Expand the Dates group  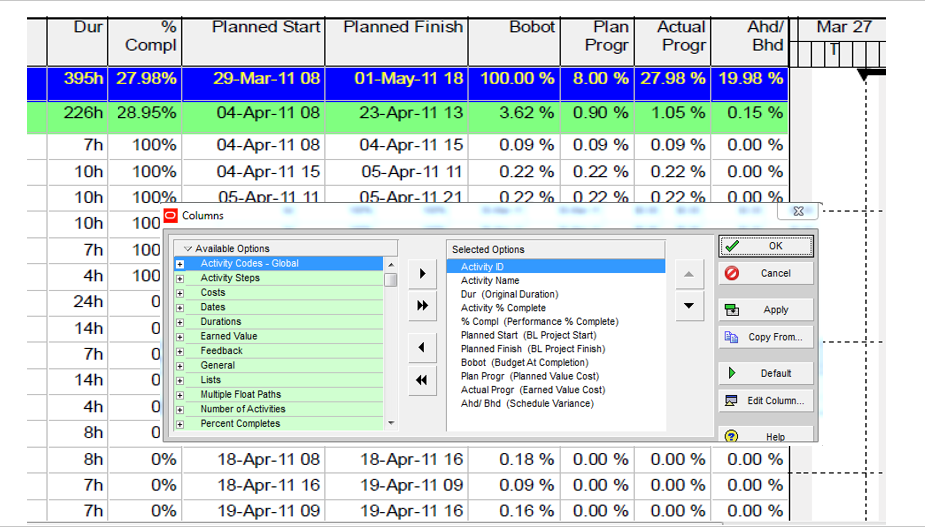pos(180,307)
